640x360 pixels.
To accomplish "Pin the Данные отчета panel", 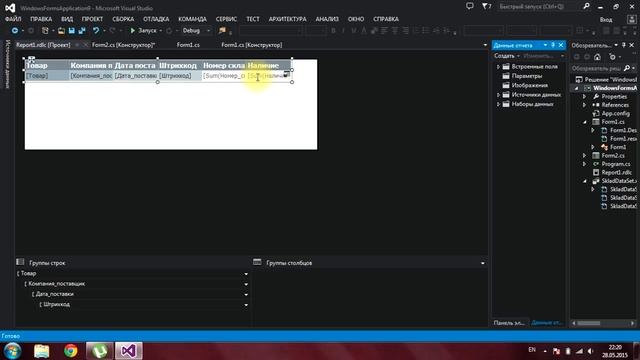I will pyautogui.click(x=553, y=45).
